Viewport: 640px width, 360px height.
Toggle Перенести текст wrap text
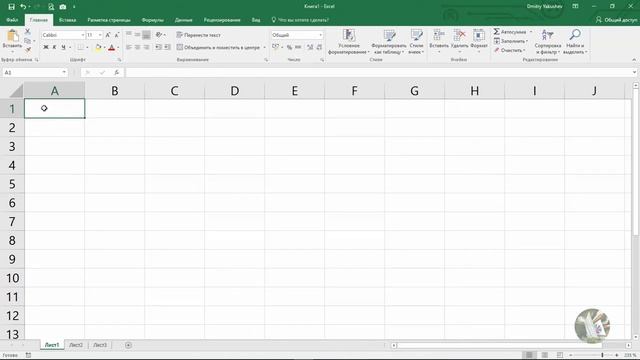coord(199,35)
